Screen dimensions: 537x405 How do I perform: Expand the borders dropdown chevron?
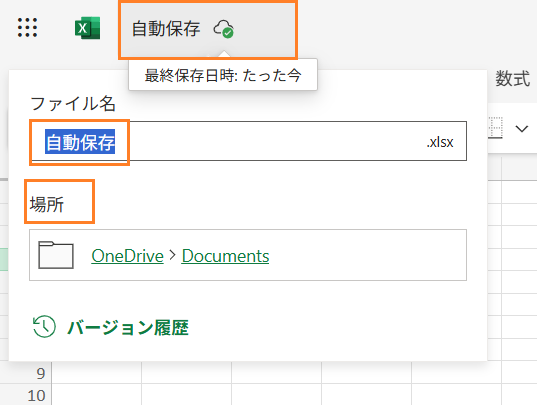[x=522, y=129]
